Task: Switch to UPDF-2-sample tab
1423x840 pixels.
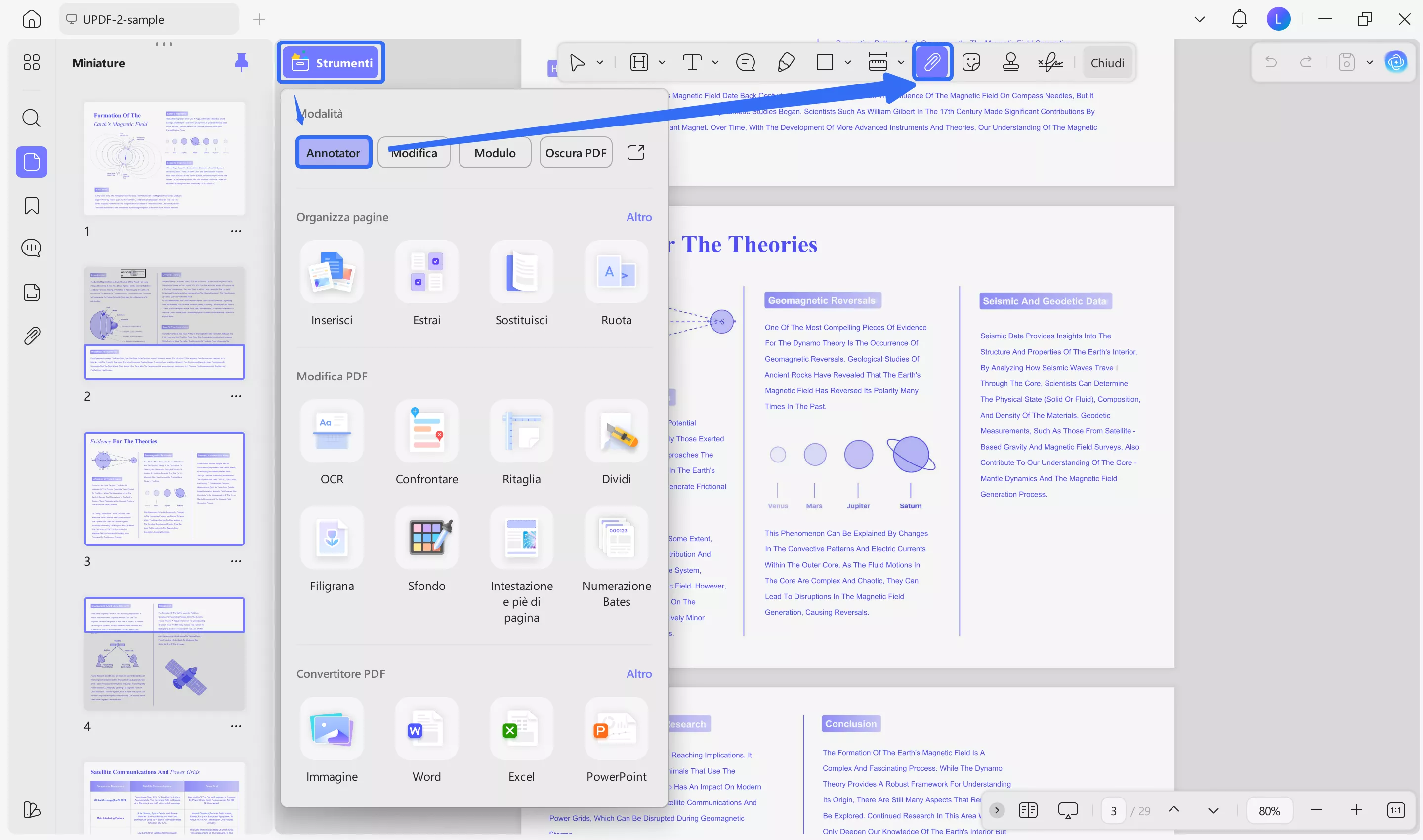Action: tap(124, 19)
